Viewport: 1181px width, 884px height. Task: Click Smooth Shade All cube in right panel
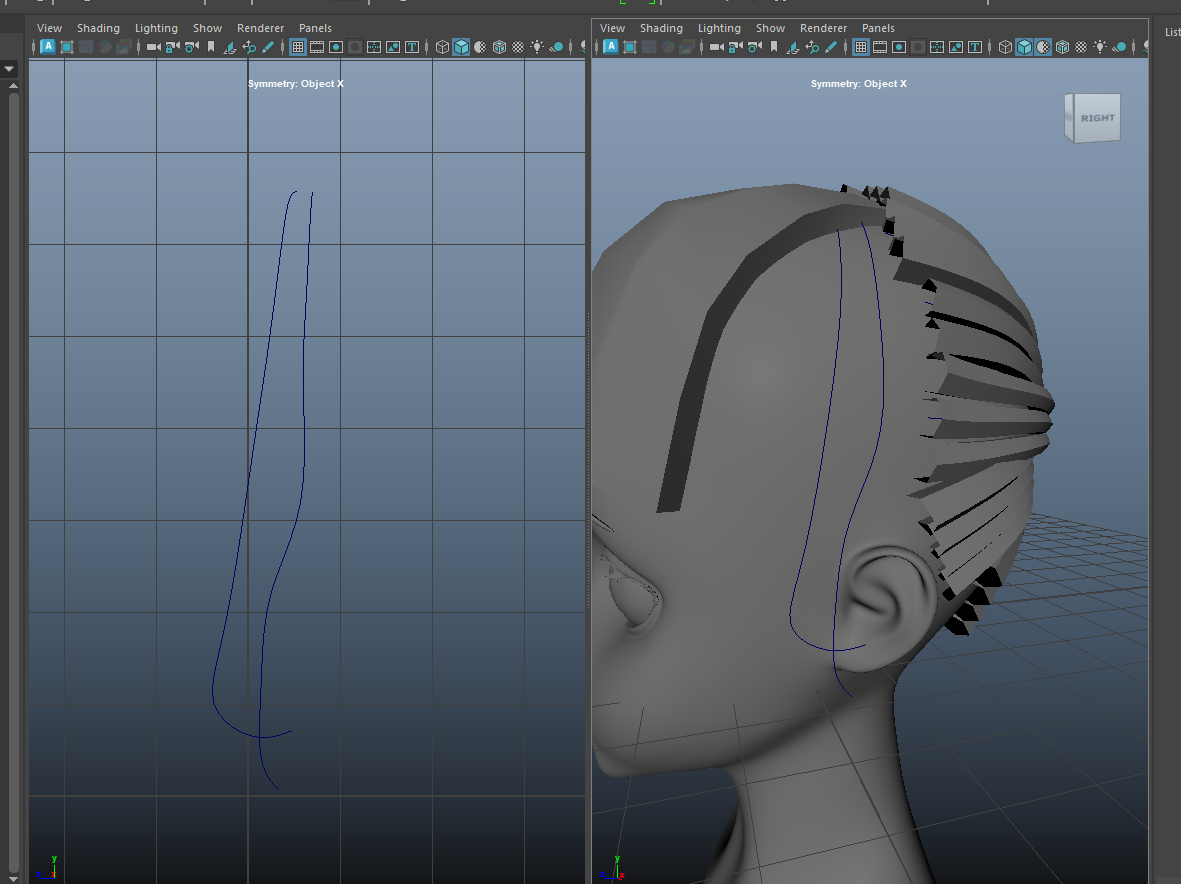click(1024, 47)
